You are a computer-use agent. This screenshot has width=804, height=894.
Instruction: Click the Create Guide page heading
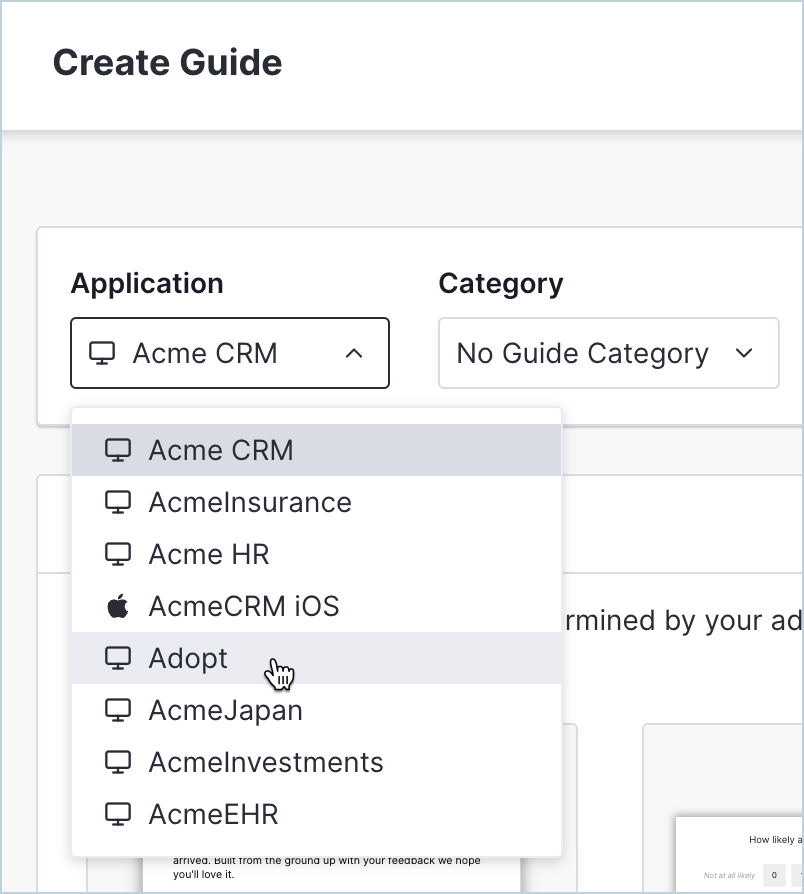point(167,62)
